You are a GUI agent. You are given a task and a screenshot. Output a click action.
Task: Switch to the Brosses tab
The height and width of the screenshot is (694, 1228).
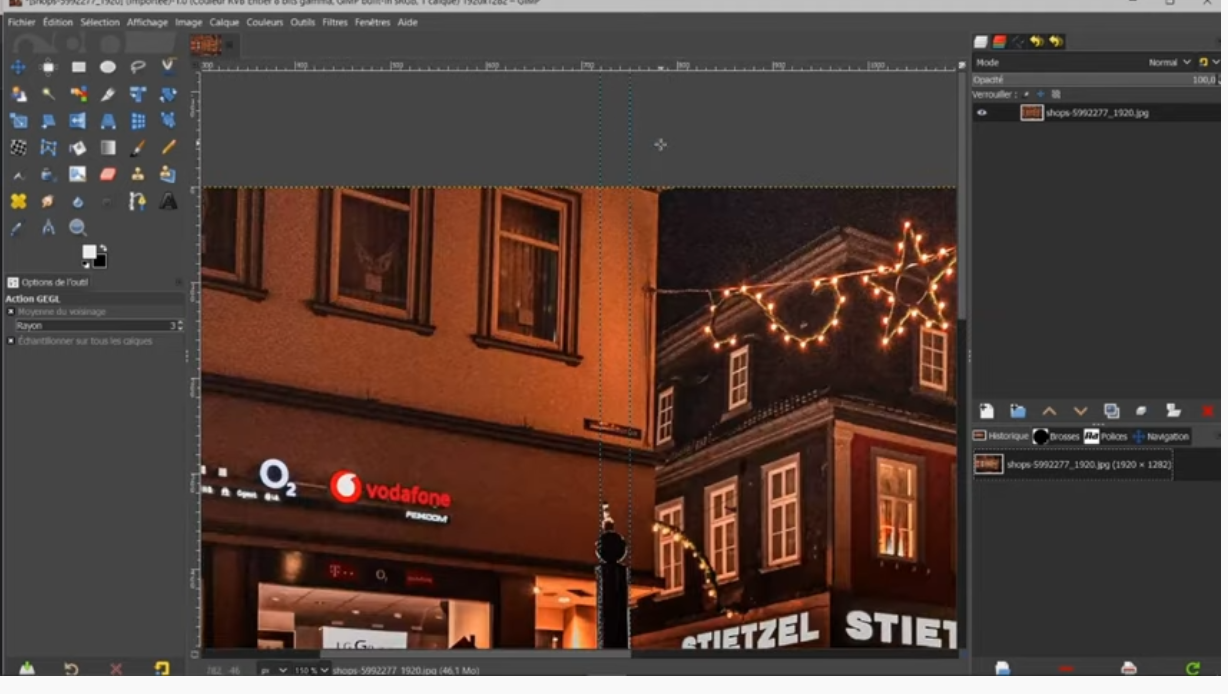click(x=1056, y=437)
